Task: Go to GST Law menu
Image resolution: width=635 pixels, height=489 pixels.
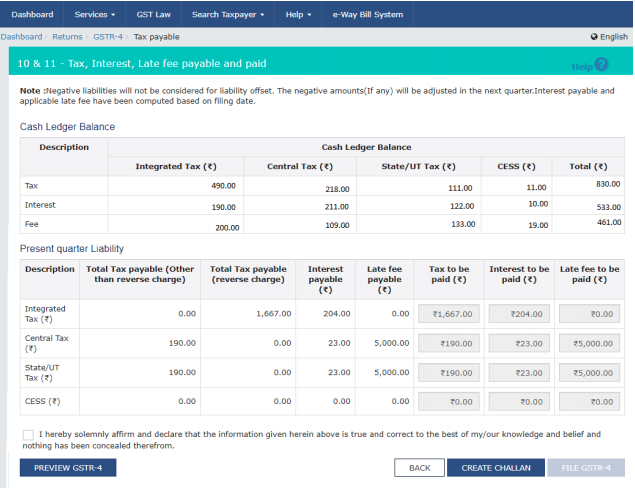Action: click(x=153, y=15)
